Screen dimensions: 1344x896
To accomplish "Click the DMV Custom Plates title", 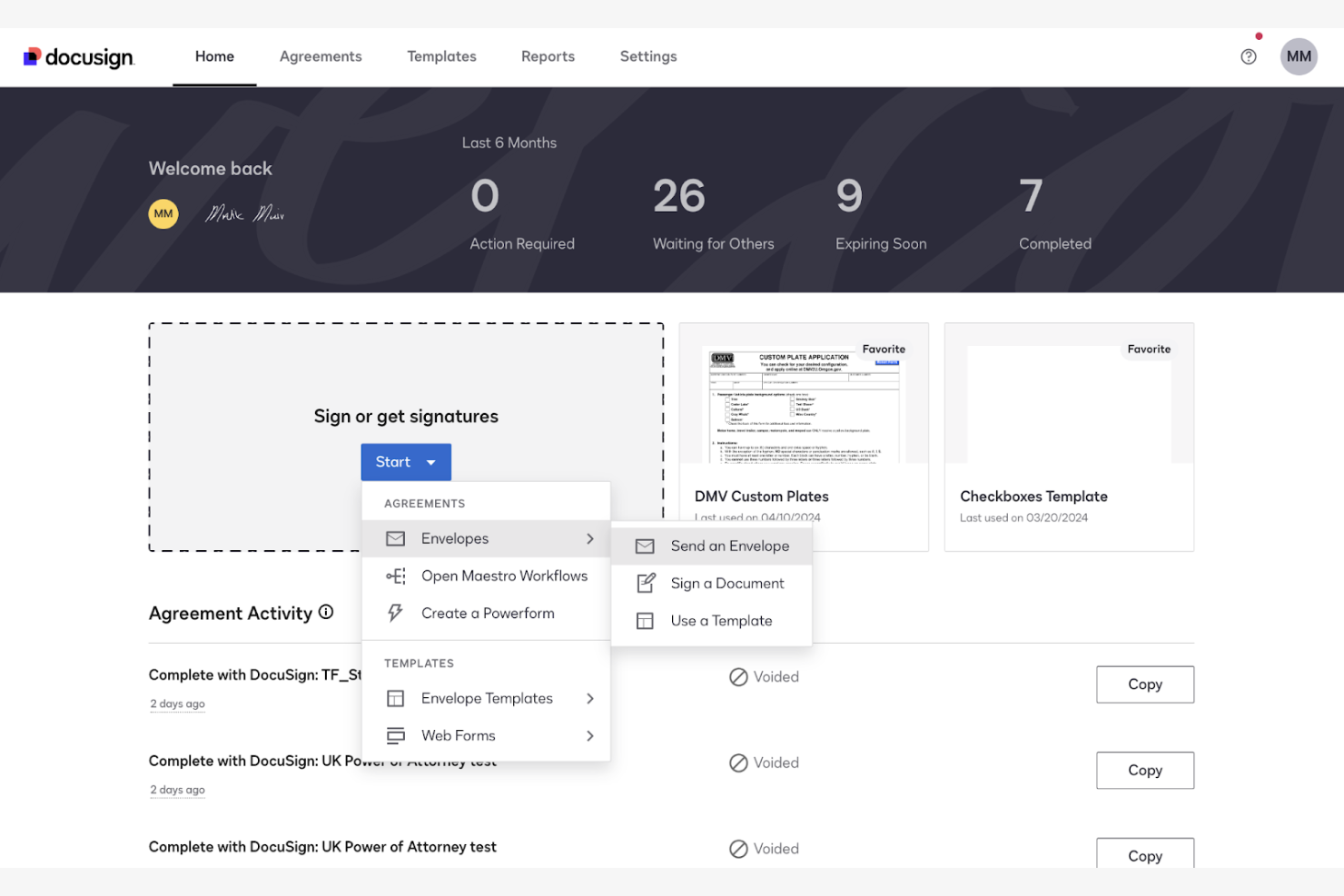I will click(761, 497).
